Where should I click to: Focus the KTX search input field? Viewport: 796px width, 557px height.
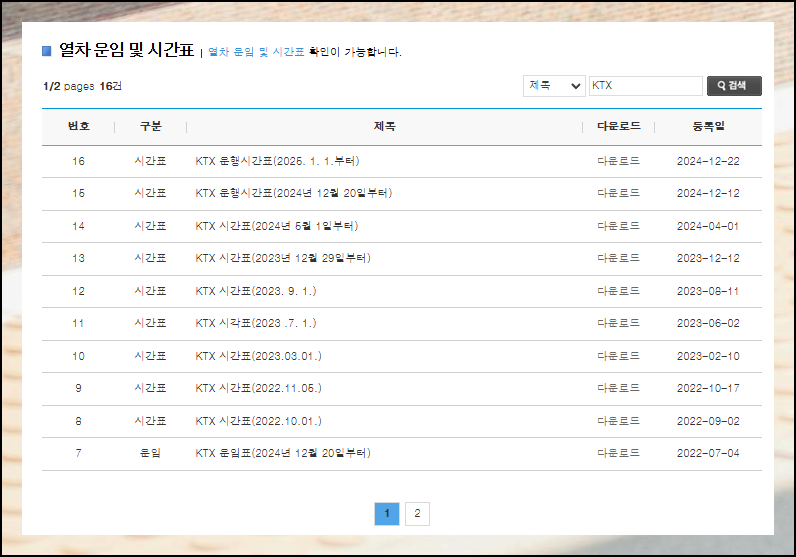click(645, 86)
